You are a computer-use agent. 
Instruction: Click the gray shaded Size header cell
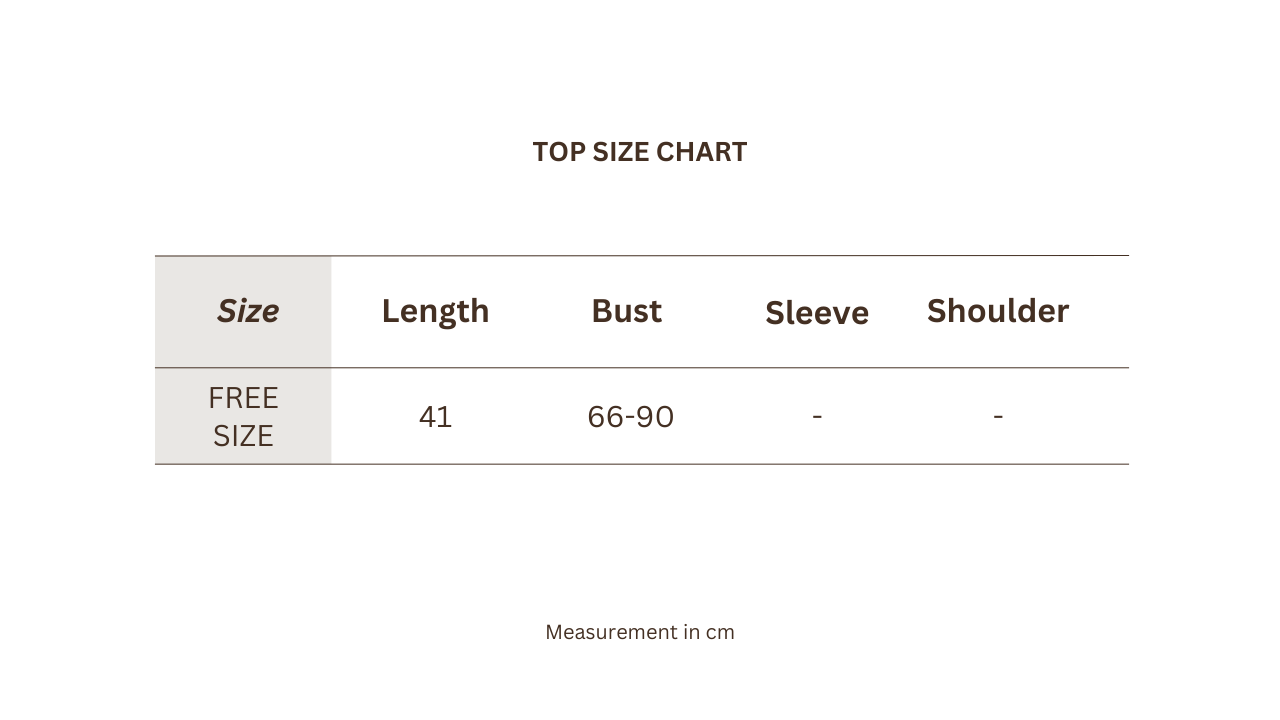(x=243, y=312)
